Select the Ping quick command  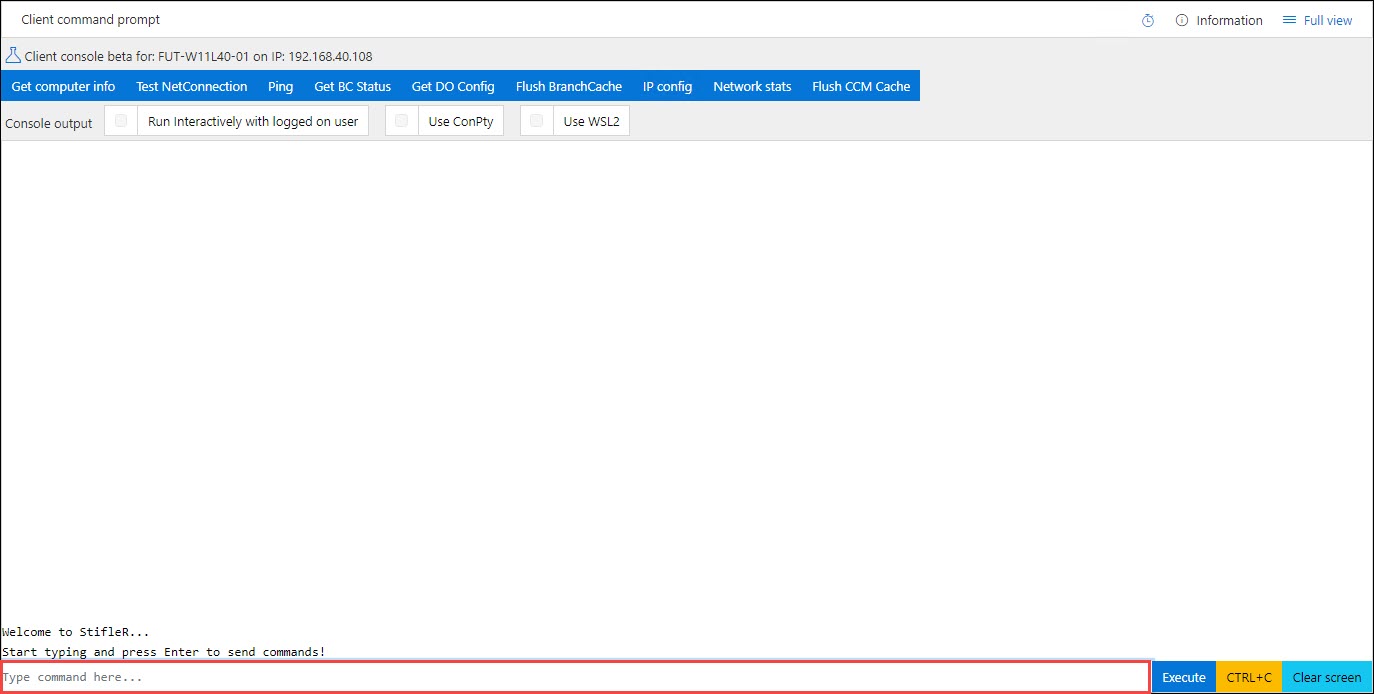coord(280,86)
